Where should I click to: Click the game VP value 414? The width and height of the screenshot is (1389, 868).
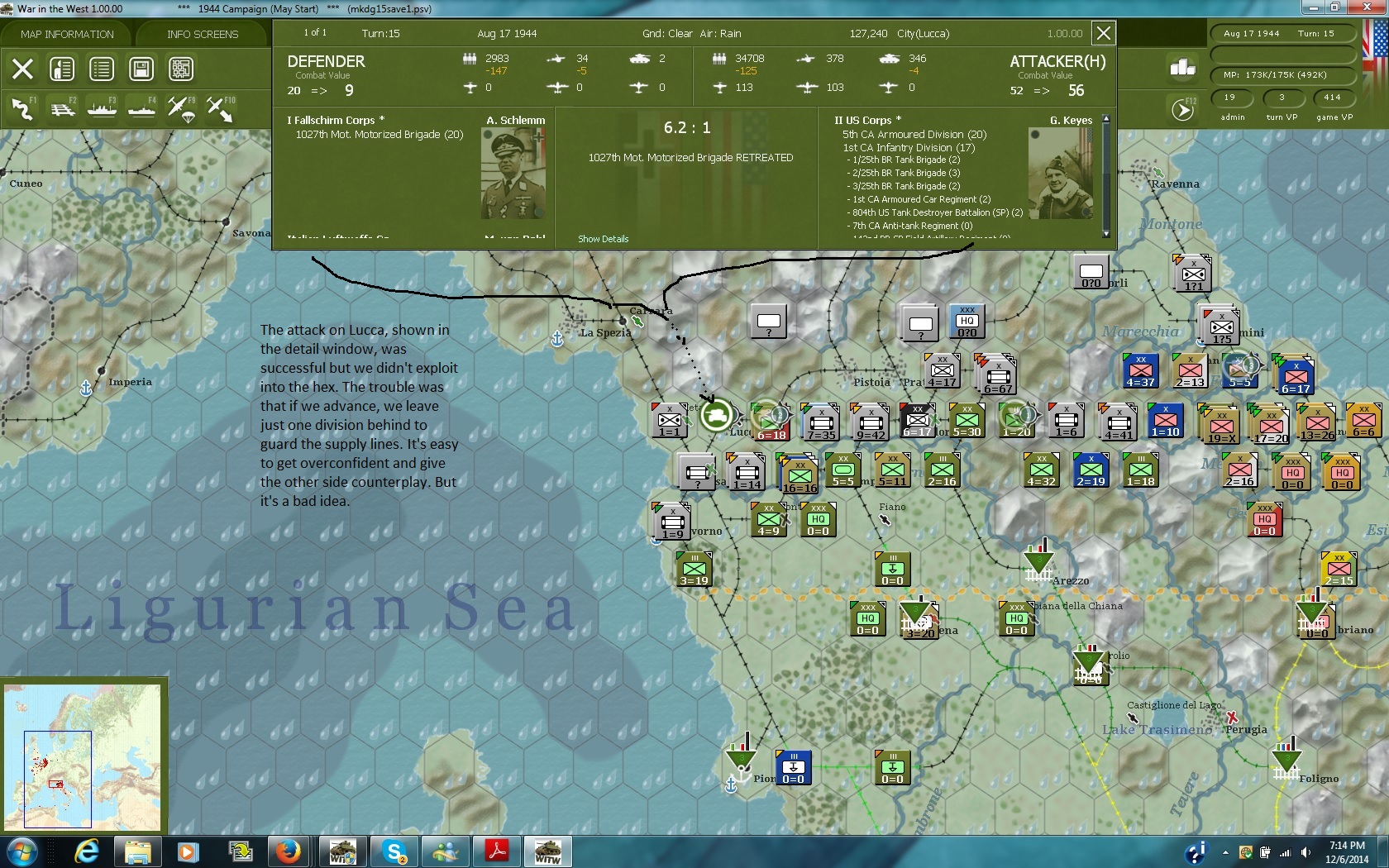point(1332,97)
